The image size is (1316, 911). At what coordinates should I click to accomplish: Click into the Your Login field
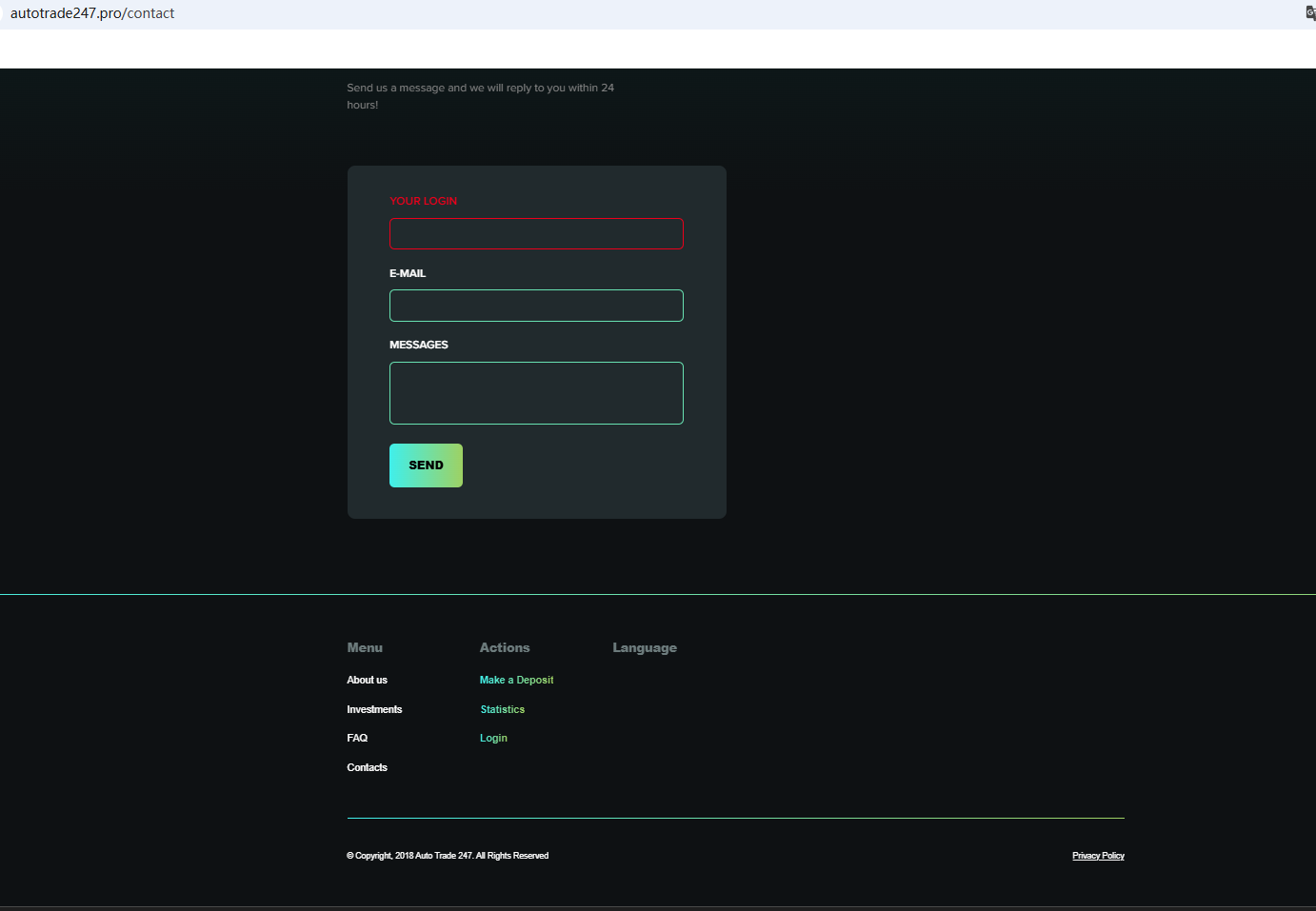coord(536,234)
